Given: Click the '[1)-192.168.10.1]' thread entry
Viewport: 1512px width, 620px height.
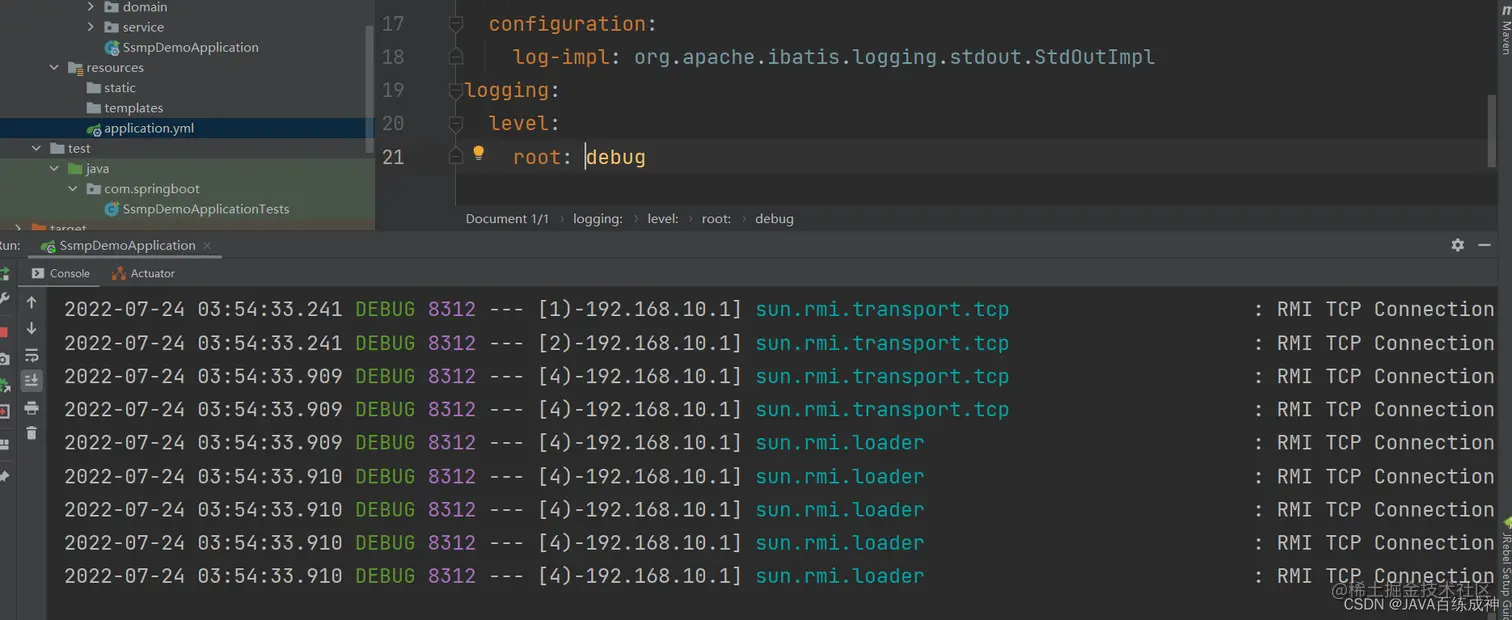Looking at the screenshot, I should coord(640,309).
